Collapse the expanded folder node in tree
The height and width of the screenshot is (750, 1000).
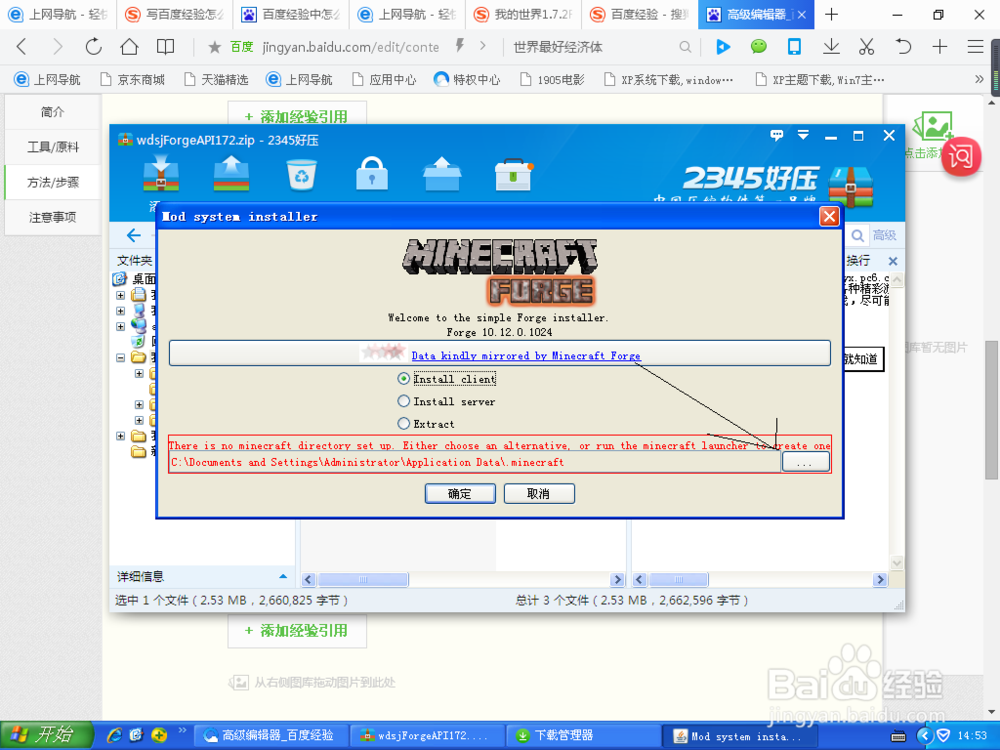coord(121,358)
